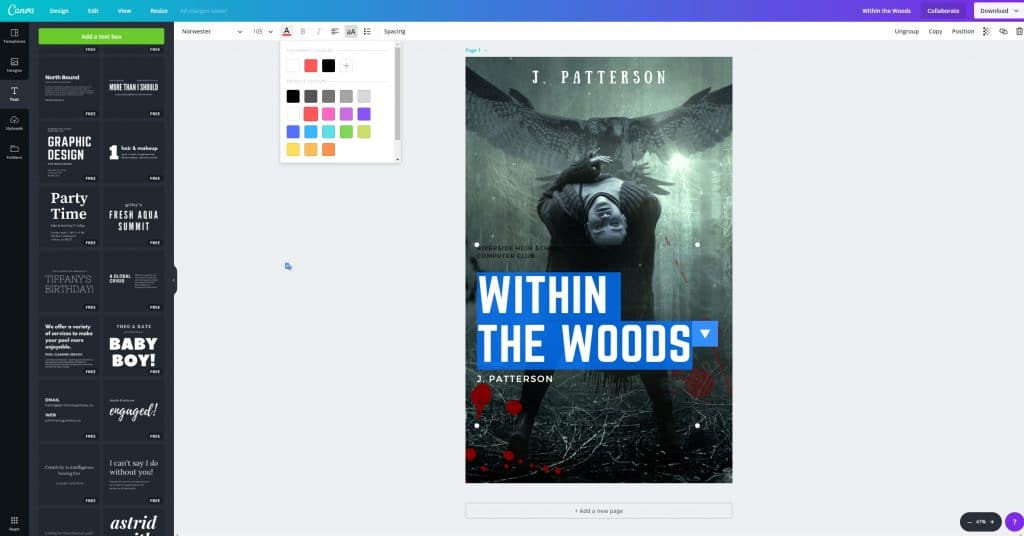Click the transparency icon in toolbar
Screen dimensions: 1024x536
click(x=987, y=31)
